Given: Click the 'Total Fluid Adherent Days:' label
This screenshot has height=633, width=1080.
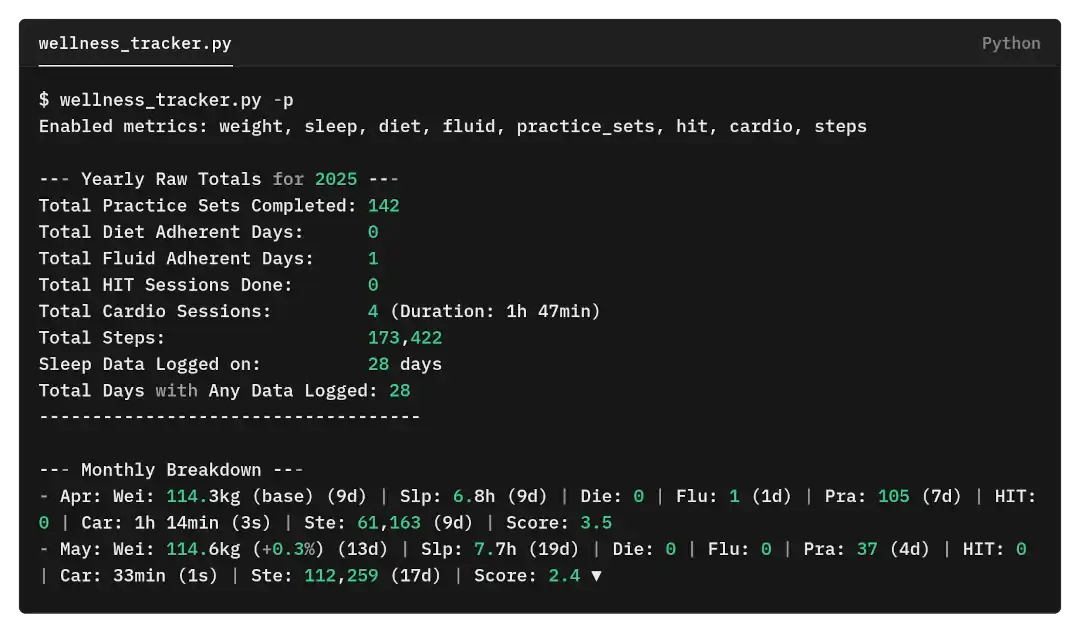Looking at the screenshot, I should [176, 258].
